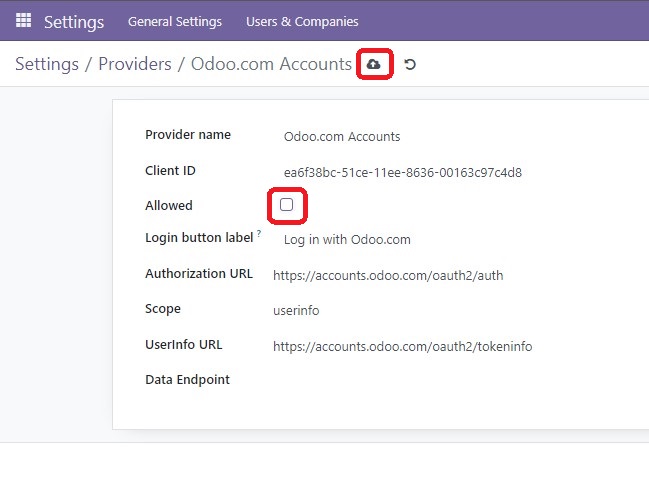Click the Login button label text

coord(199,238)
